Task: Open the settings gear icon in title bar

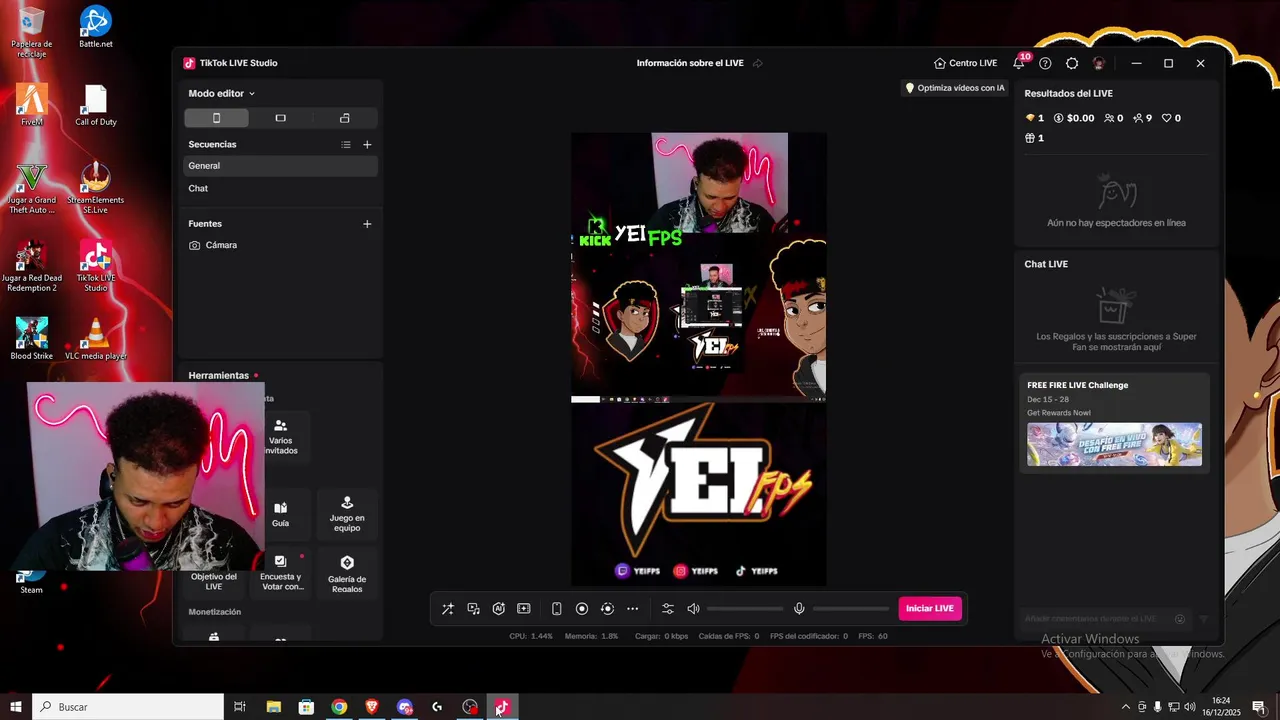Action: tap(1072, 63)
